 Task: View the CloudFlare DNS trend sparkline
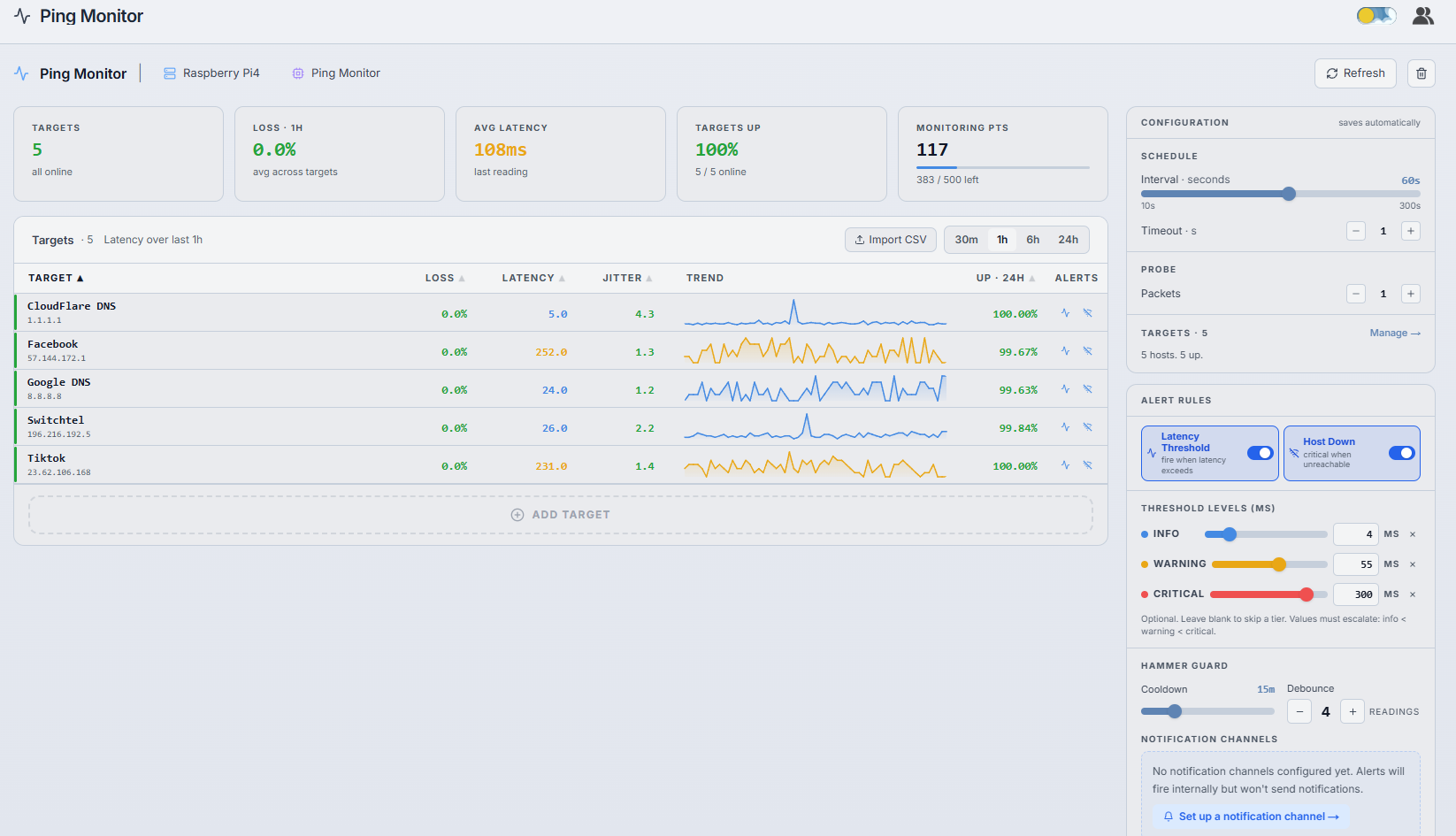(815, 313)
